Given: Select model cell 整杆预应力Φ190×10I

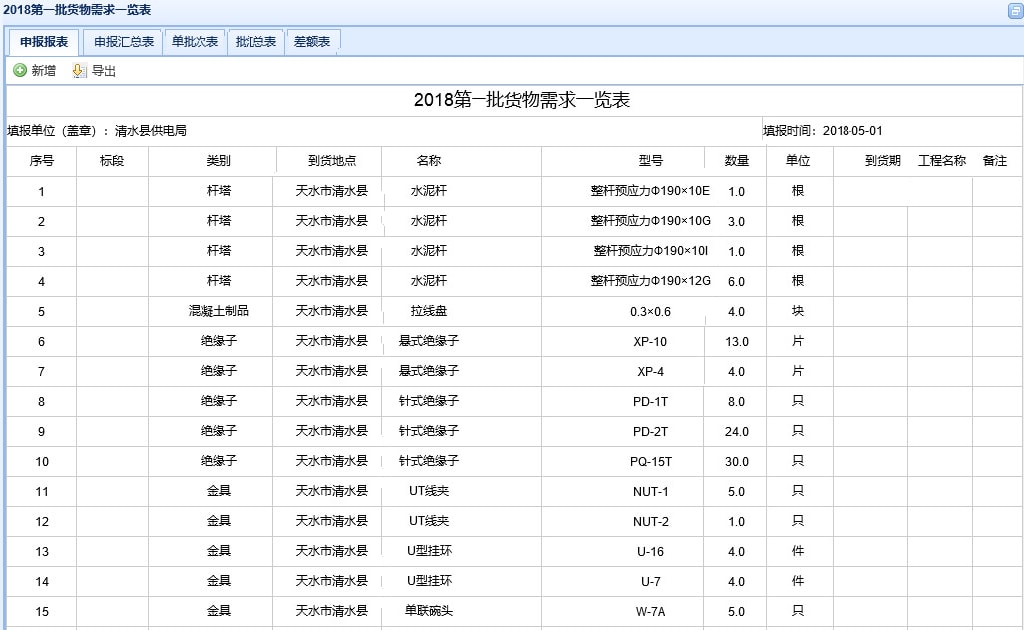Looking at the screenshot, I should 650,251.
